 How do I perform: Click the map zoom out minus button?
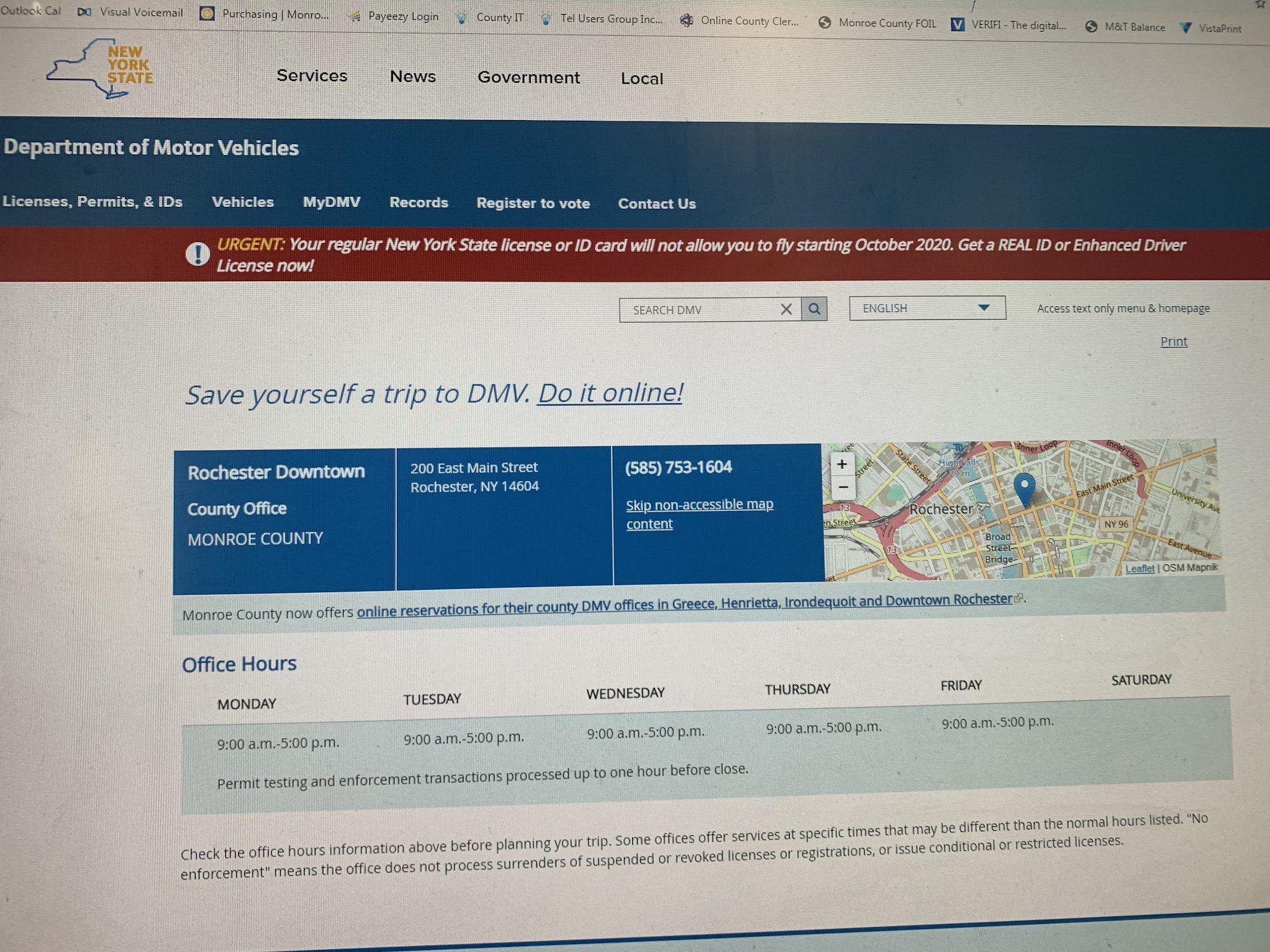(843, 487)
